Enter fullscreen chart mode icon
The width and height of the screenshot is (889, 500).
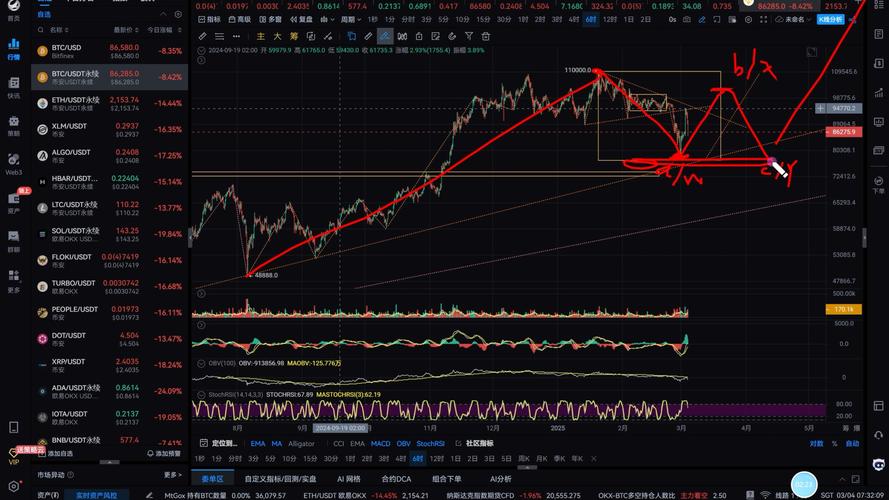click(x=764, y=19)
